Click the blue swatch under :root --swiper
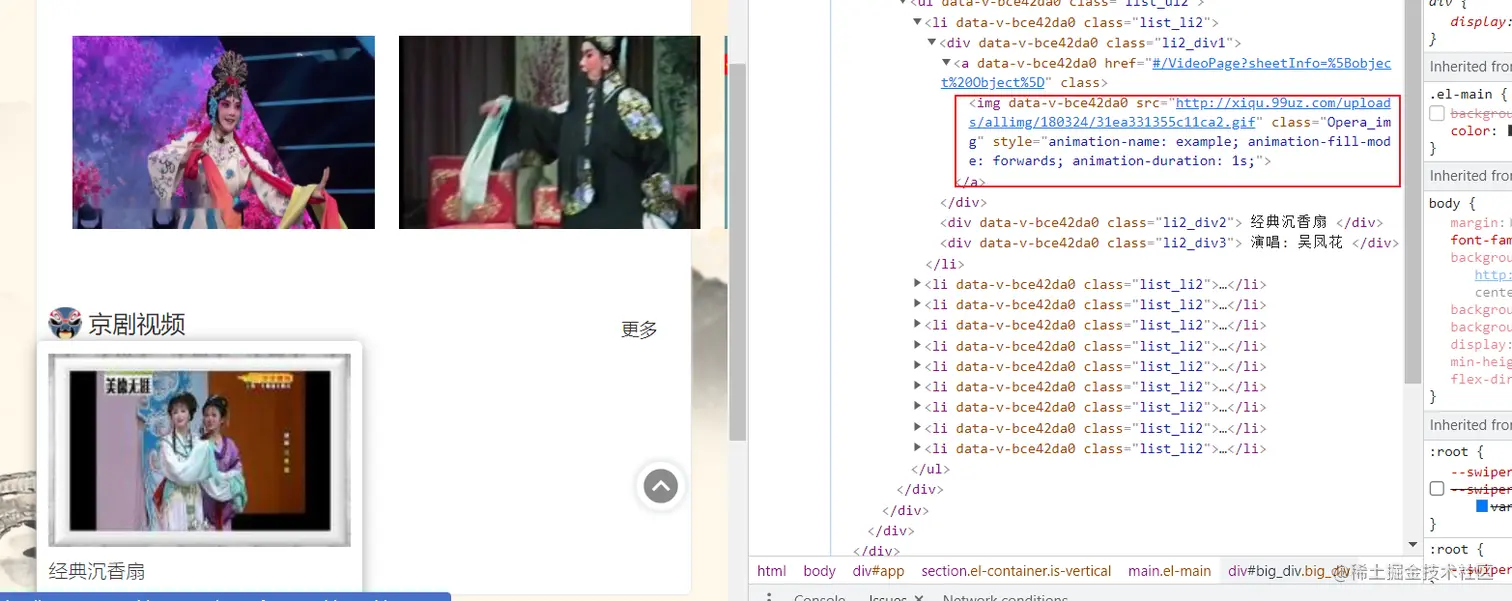This screenshot has width=1512, height=601. 1482,507
